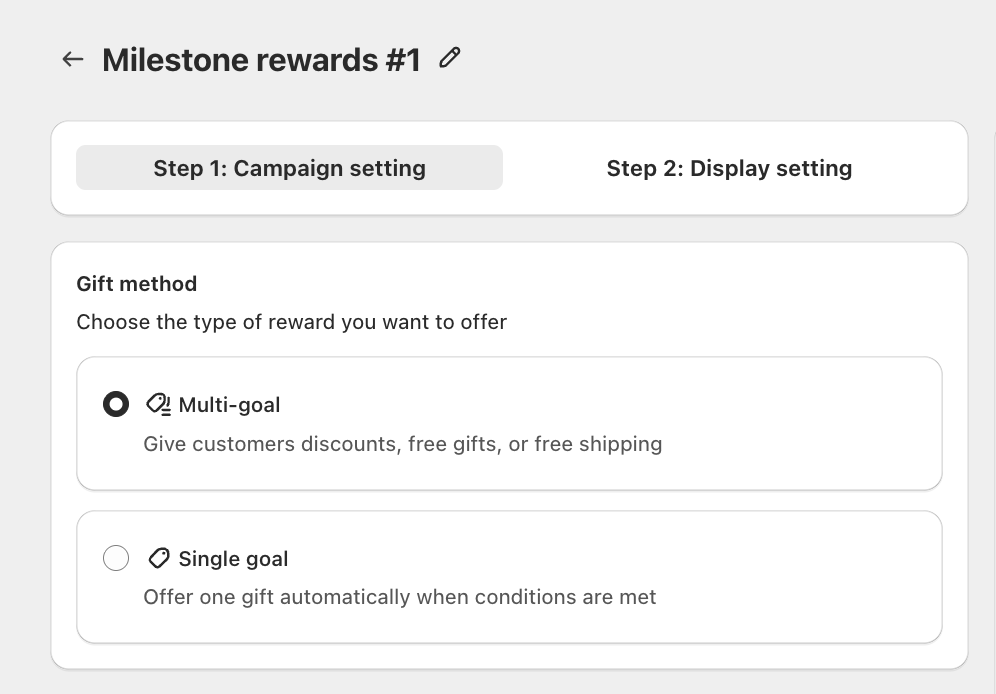
Task: Edit campaign name with the pencil icon
Action: tap(450, 58)
